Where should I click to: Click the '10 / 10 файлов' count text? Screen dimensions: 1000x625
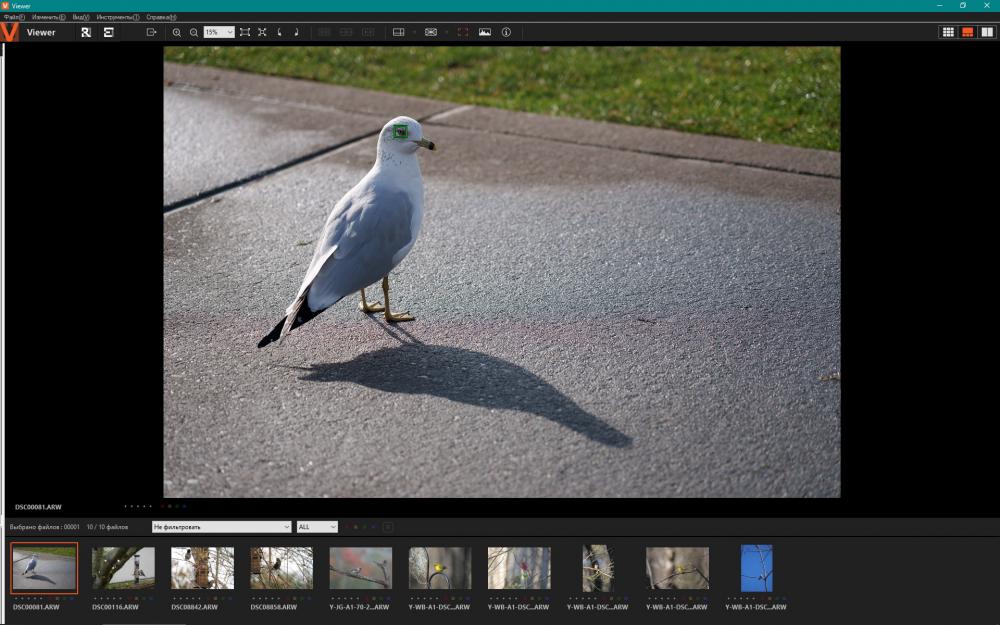point(107,527)
